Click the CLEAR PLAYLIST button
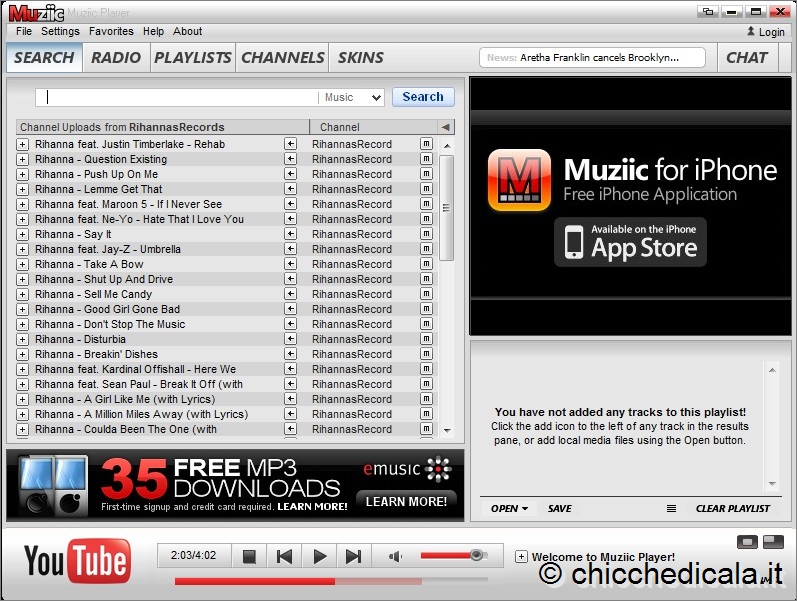 click(x=733, y=508)
